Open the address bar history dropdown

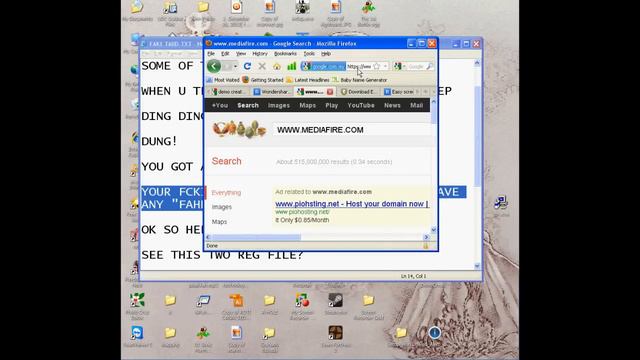(x=385, y=66)
